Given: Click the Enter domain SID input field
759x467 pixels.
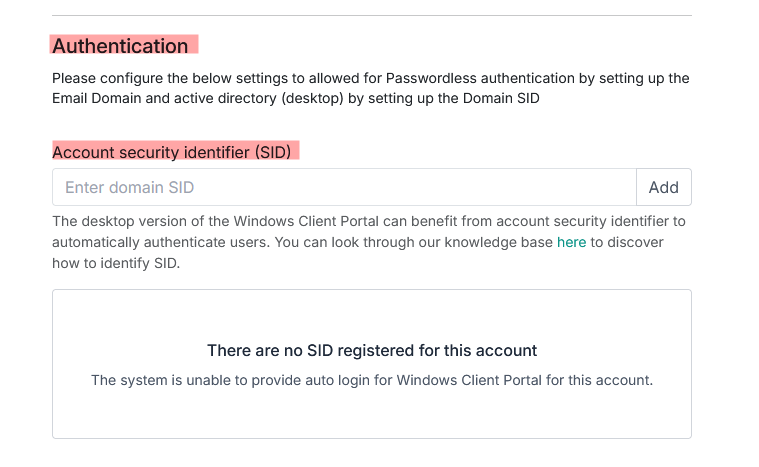Looking at the screenshot, I should coord(343,187).
